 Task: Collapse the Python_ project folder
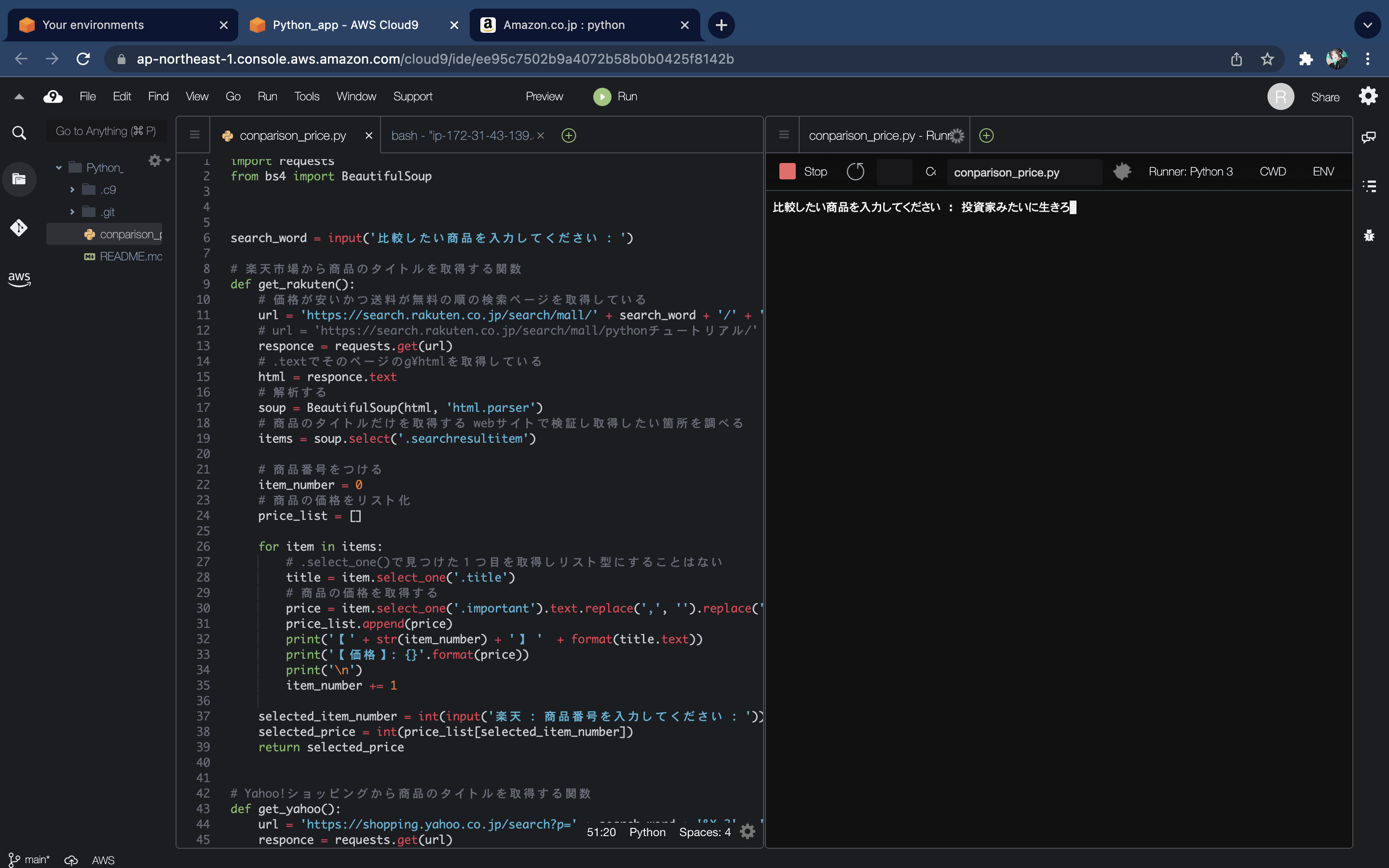point(58,167)
